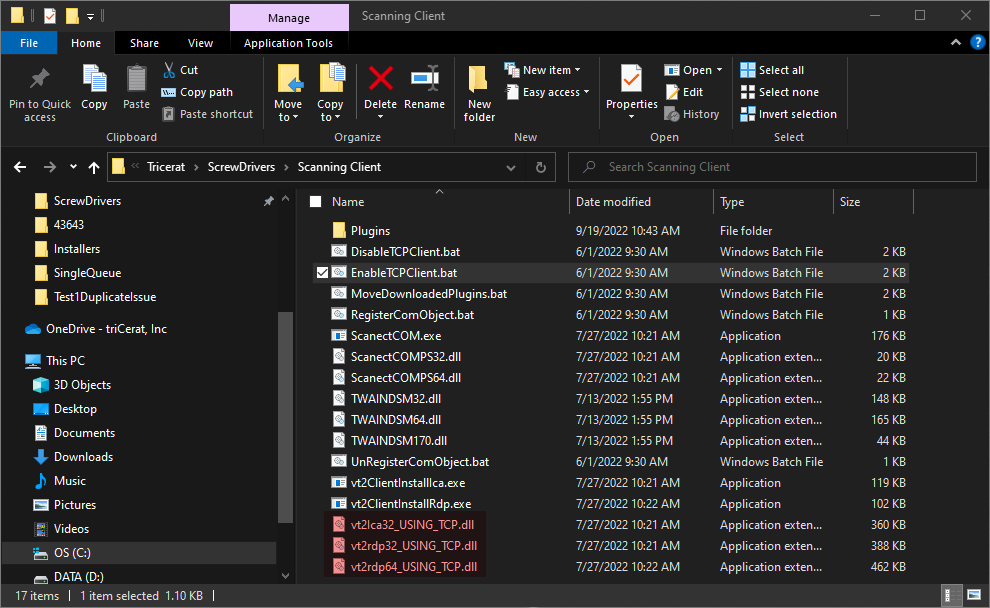Open the Application Tools tab
Image resolution: width=990 pixels, height=608 pixels.
289,43
